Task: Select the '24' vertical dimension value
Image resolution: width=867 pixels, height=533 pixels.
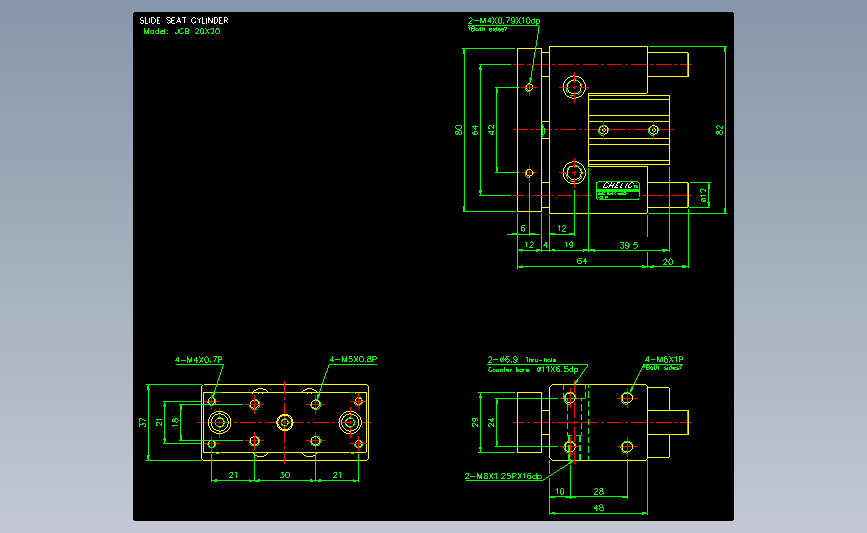Action: [x=491, y=422]
